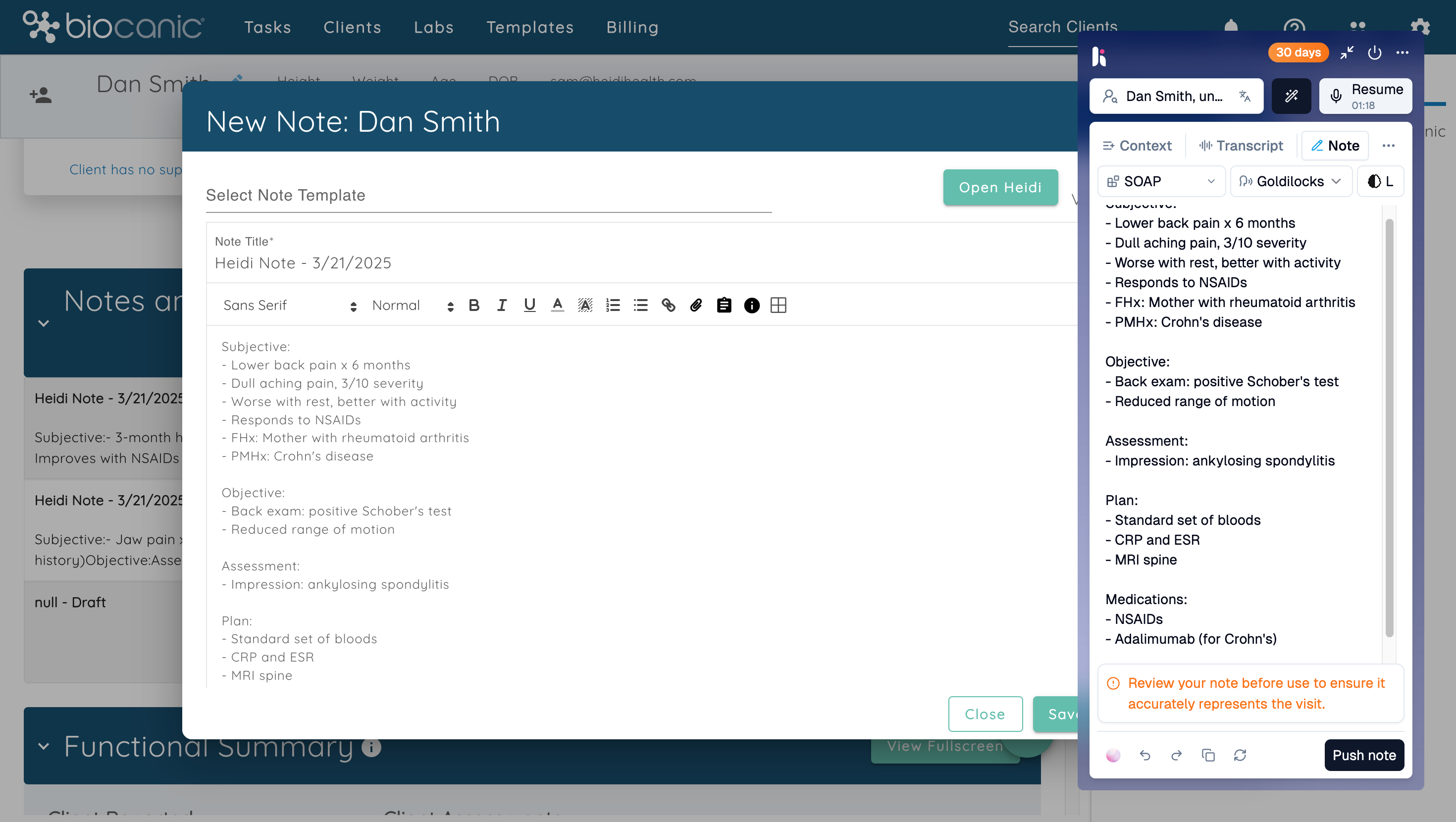Click the Push note button
This screenshot has width=1456, height=822.
point(1364,755)
